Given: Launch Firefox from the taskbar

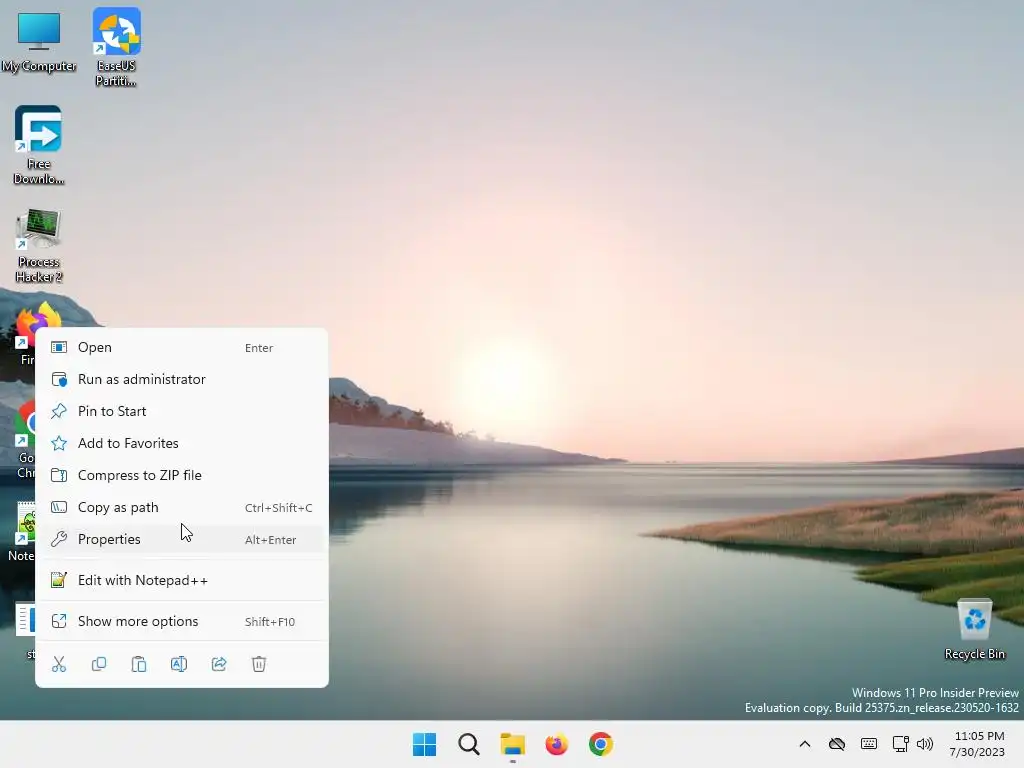Looking at the screenshot, I should pos(556,744).
